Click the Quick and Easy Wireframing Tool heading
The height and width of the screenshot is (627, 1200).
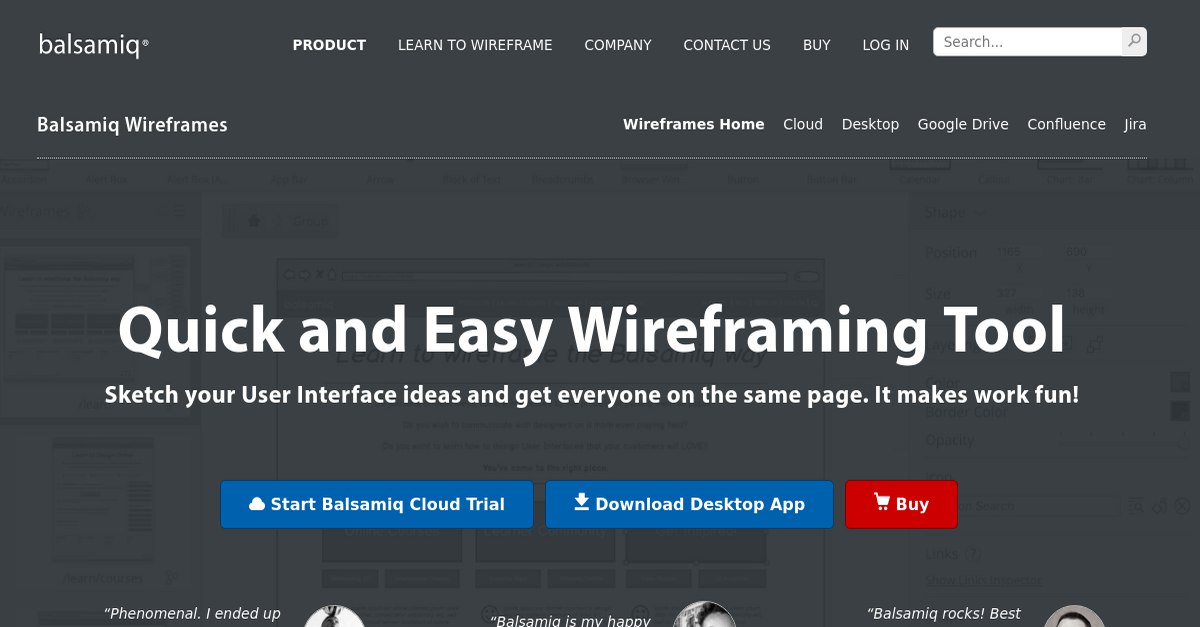point(591,329)
